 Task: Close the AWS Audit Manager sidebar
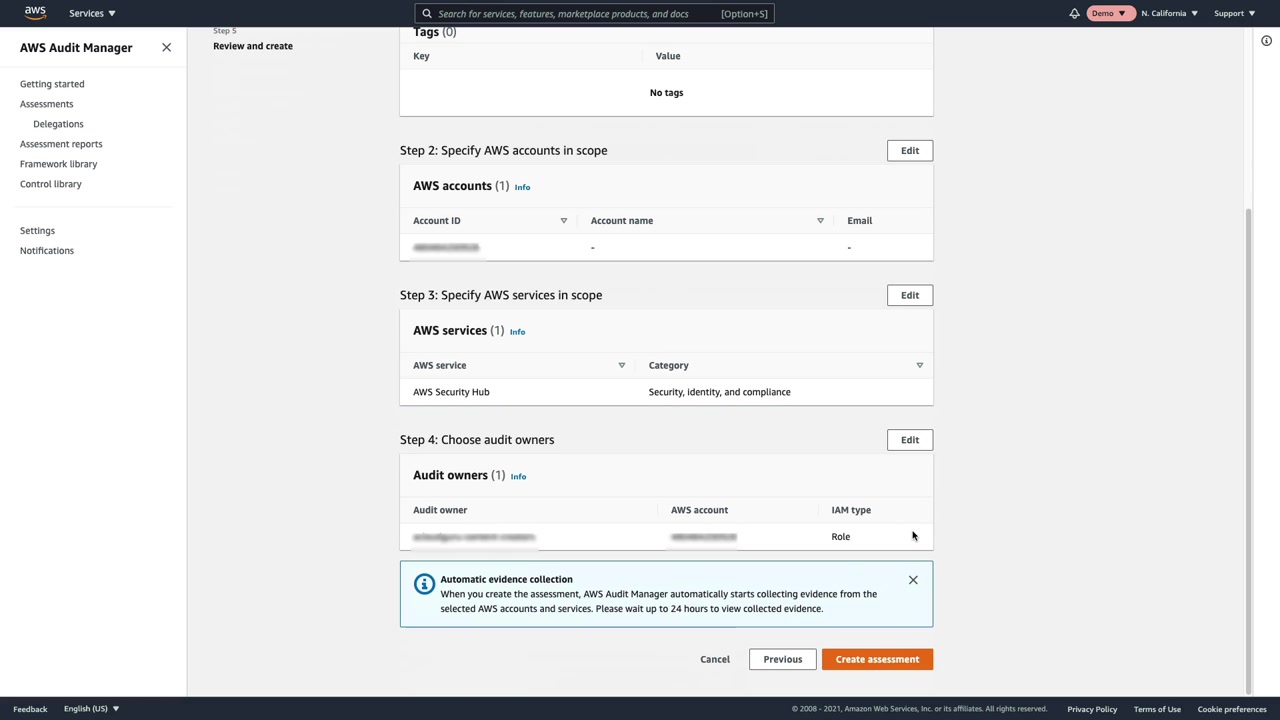pos(166,47)
